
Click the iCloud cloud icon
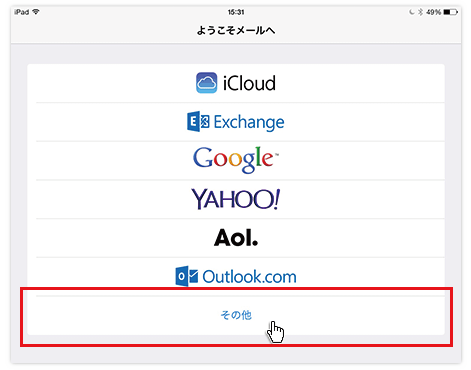(206, 83)
